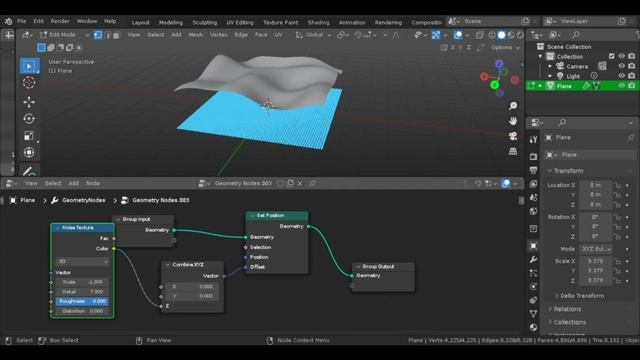640x360 pixels.
Task: Click the Plane breadcrumb in node editor
Action: [27, 200]
